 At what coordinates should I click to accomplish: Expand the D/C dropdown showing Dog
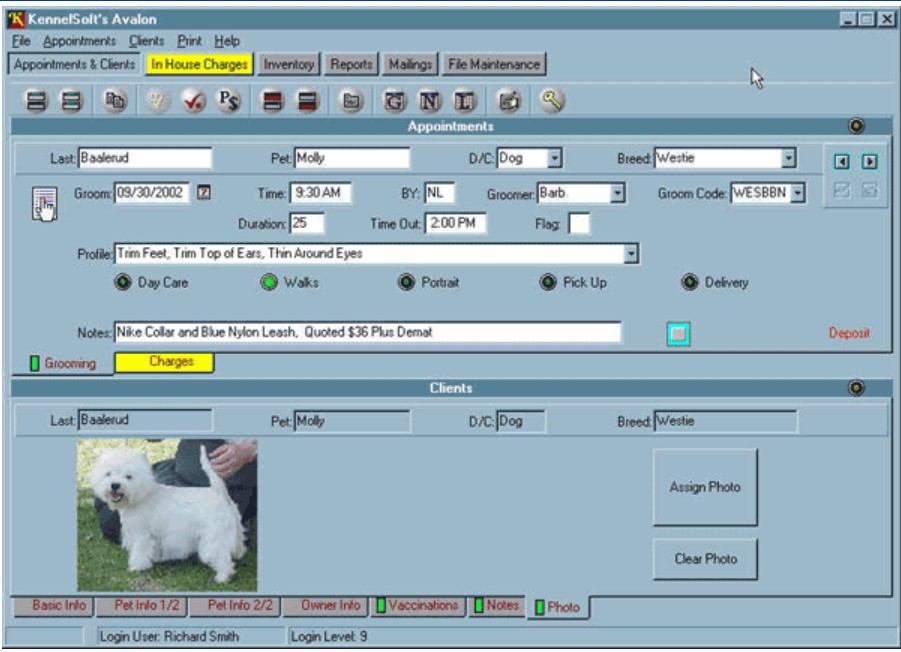555,158
